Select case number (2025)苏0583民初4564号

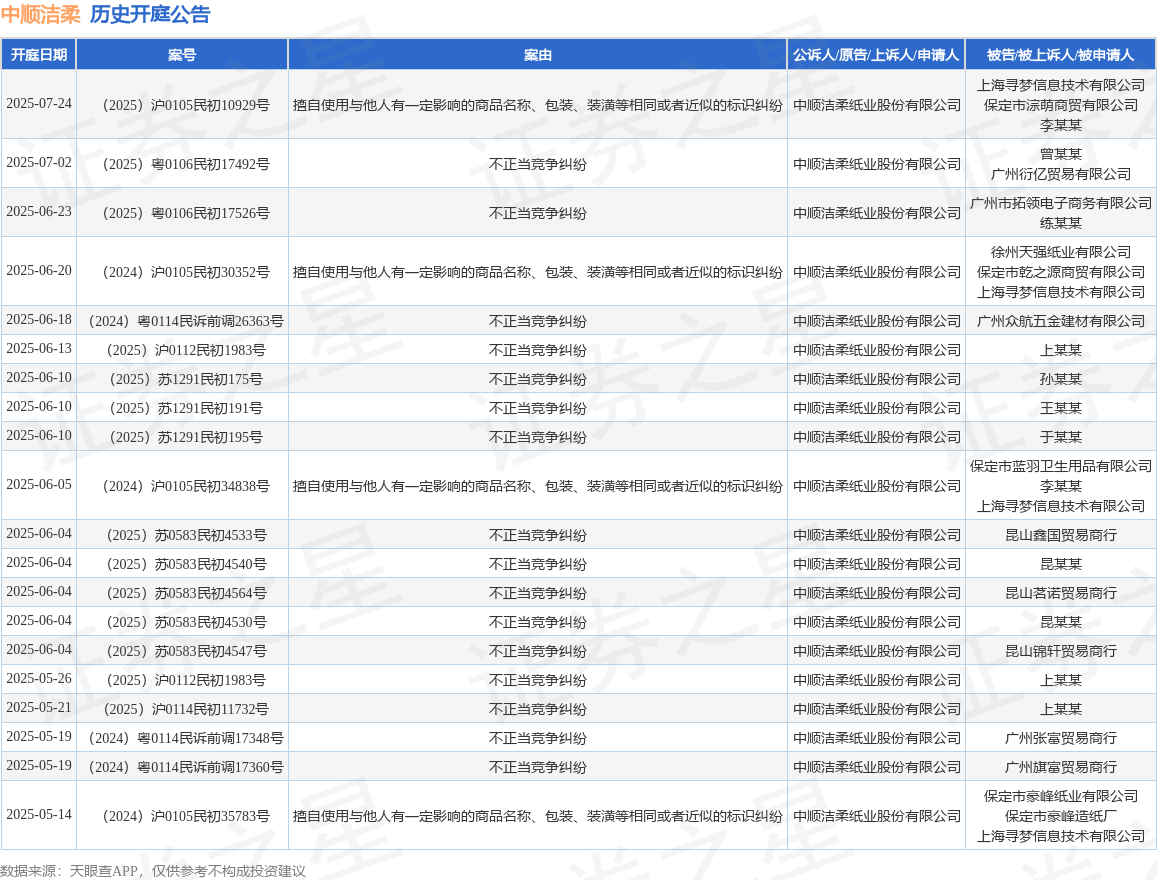tap(182, 593)
